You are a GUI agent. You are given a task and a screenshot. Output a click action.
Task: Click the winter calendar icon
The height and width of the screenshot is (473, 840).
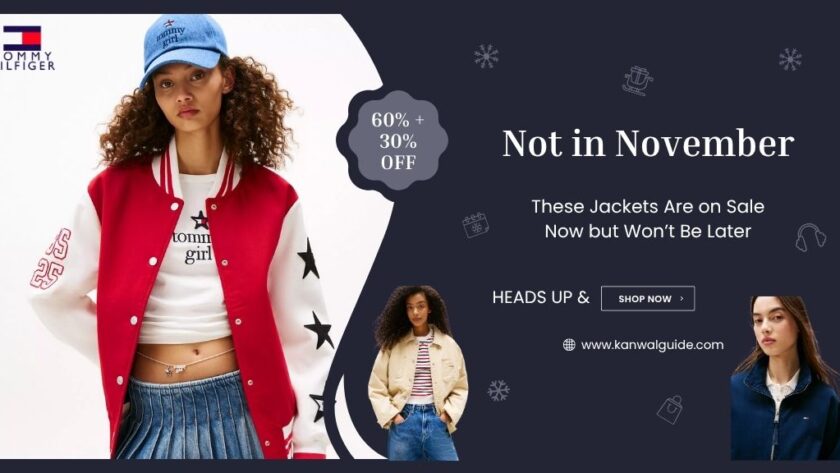pos(476,225)
